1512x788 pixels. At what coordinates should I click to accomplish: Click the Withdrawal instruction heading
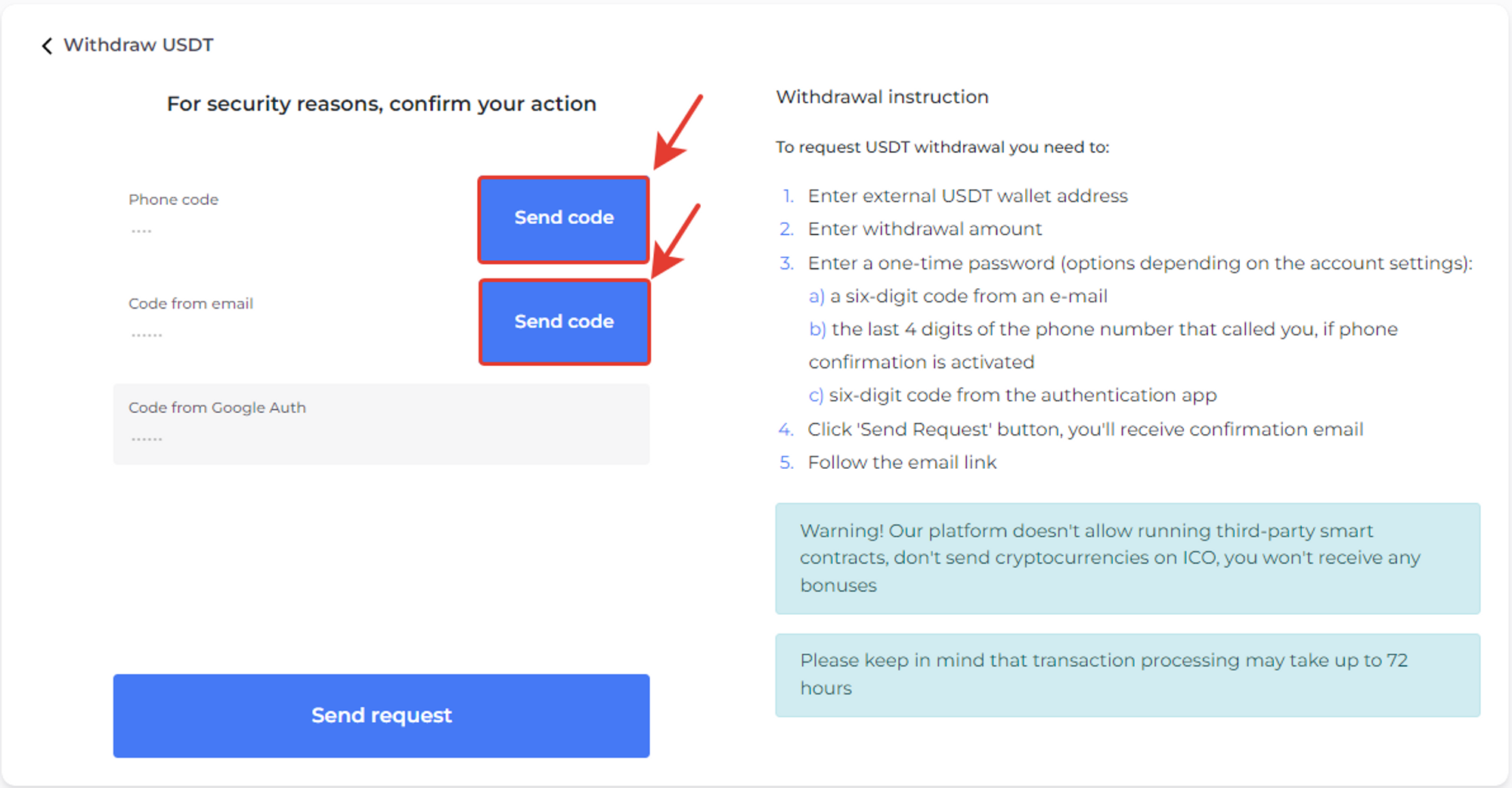coord(882,97)
